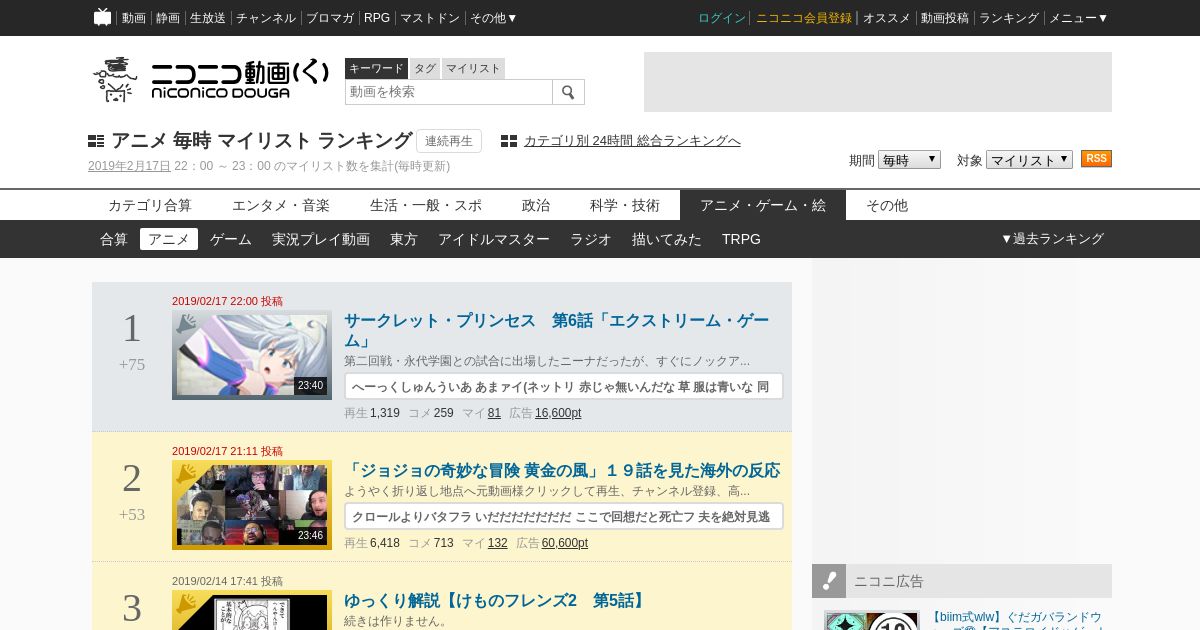
Task: Select the 合算 subcategory
Action: 114,239
